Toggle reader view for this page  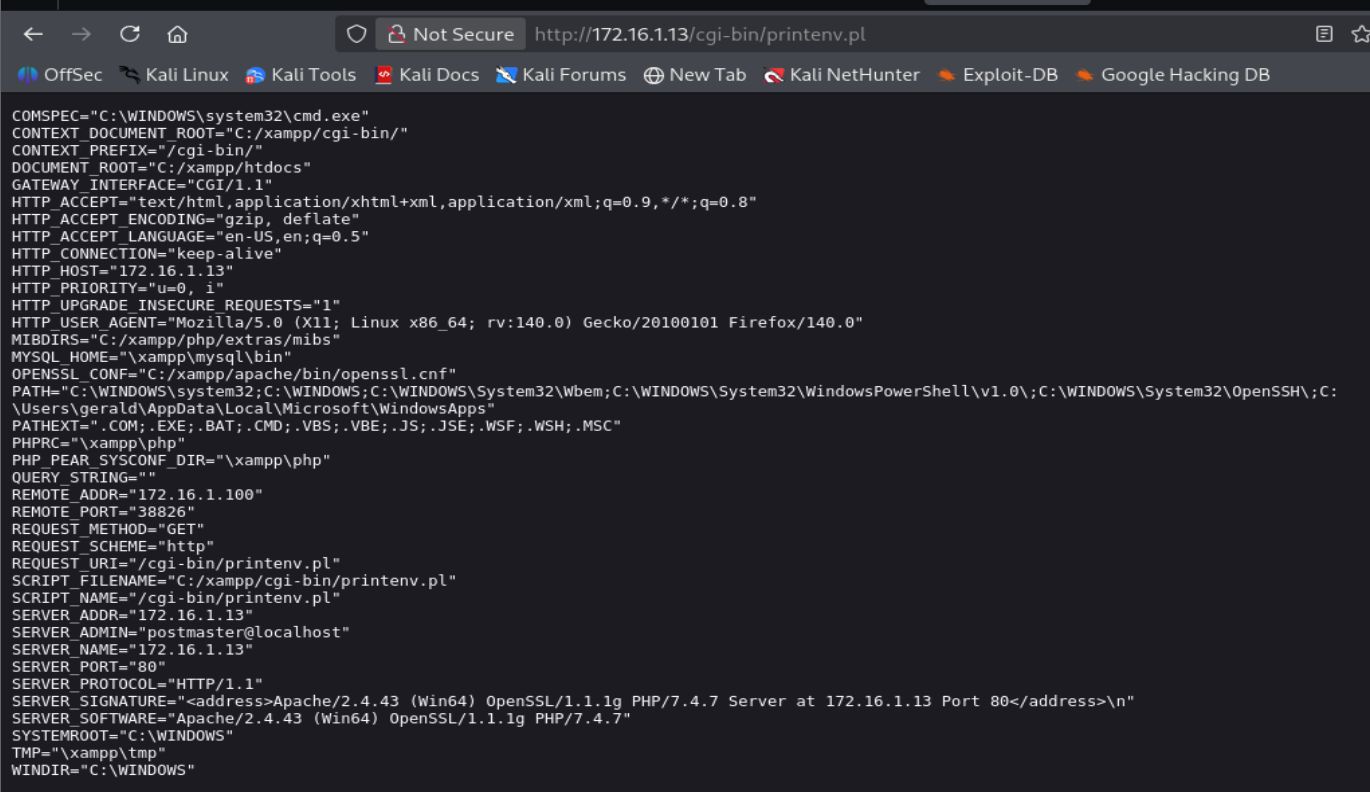coord(1324,34)
